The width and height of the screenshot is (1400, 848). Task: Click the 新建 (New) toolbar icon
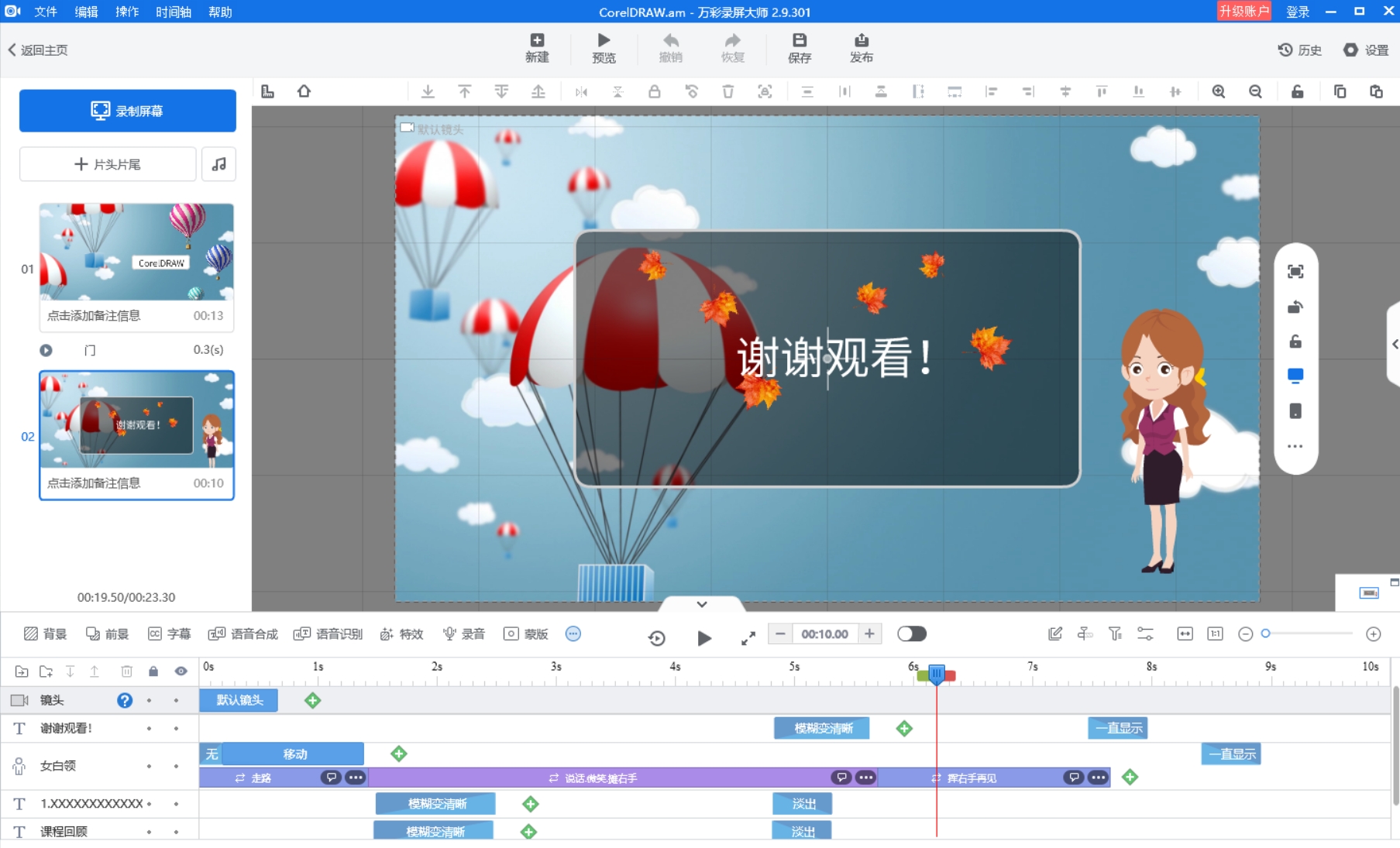(536, 47)
